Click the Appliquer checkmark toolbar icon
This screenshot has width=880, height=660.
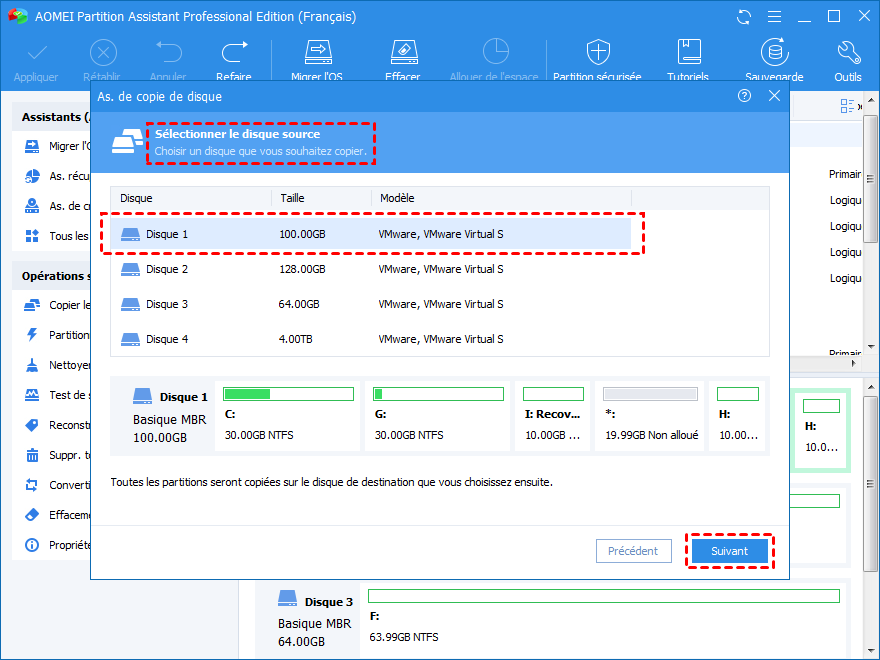point(36,59)
